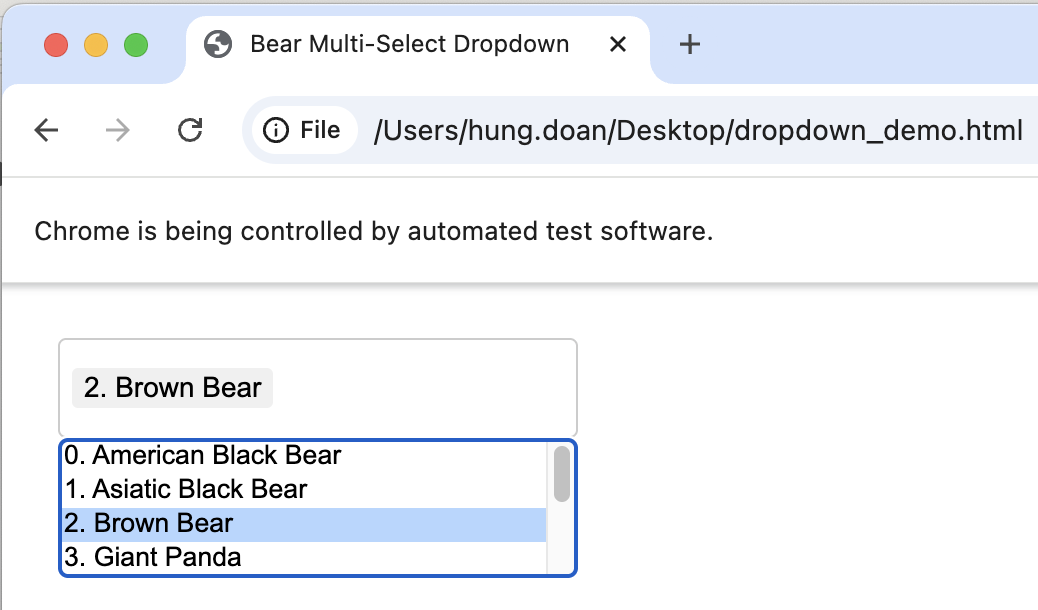Click empty area of selected items box
1038x610 pixels.
[430, 388]
